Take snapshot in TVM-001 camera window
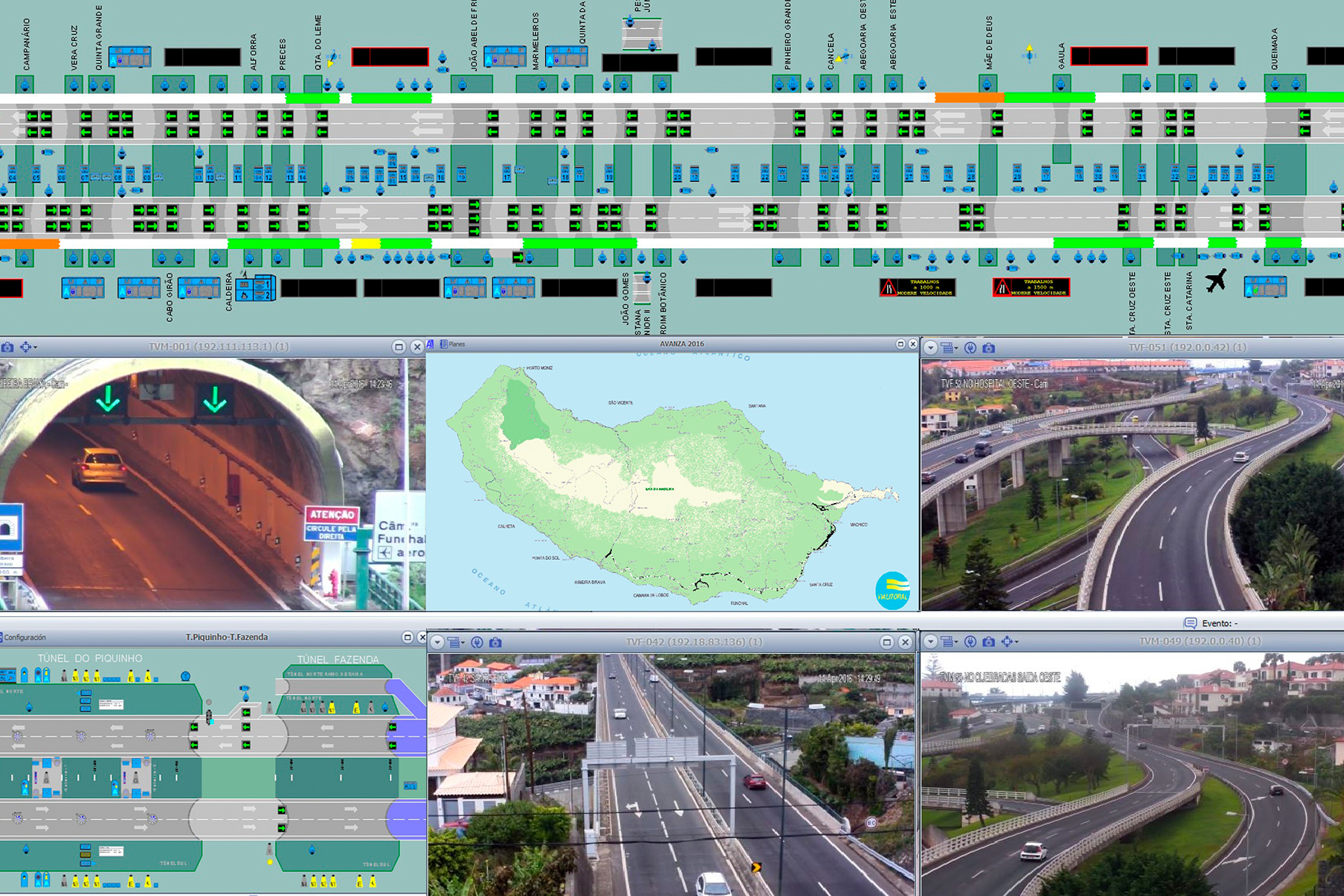 coord(7,347)
